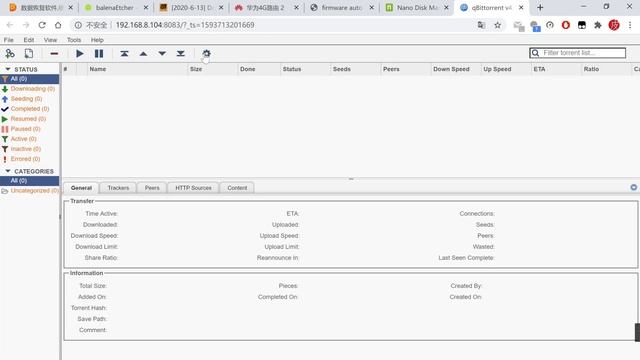Select All (0) under Categories
The width and height of the screenshot is (640, 360).
point(29,180)
